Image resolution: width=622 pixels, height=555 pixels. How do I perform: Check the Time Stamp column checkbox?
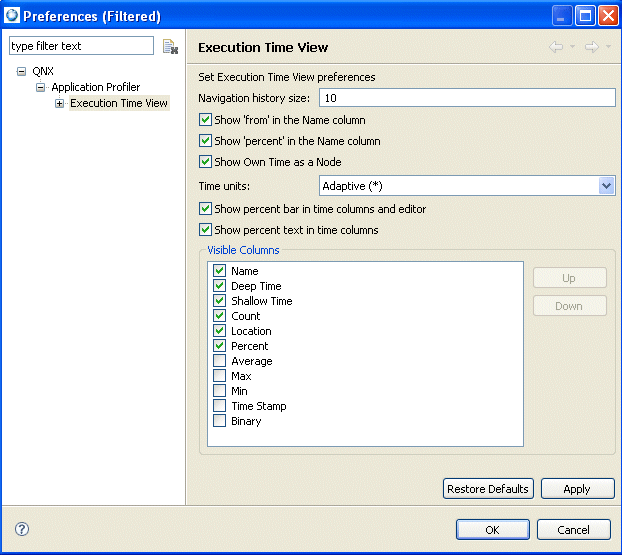(219, 406)
